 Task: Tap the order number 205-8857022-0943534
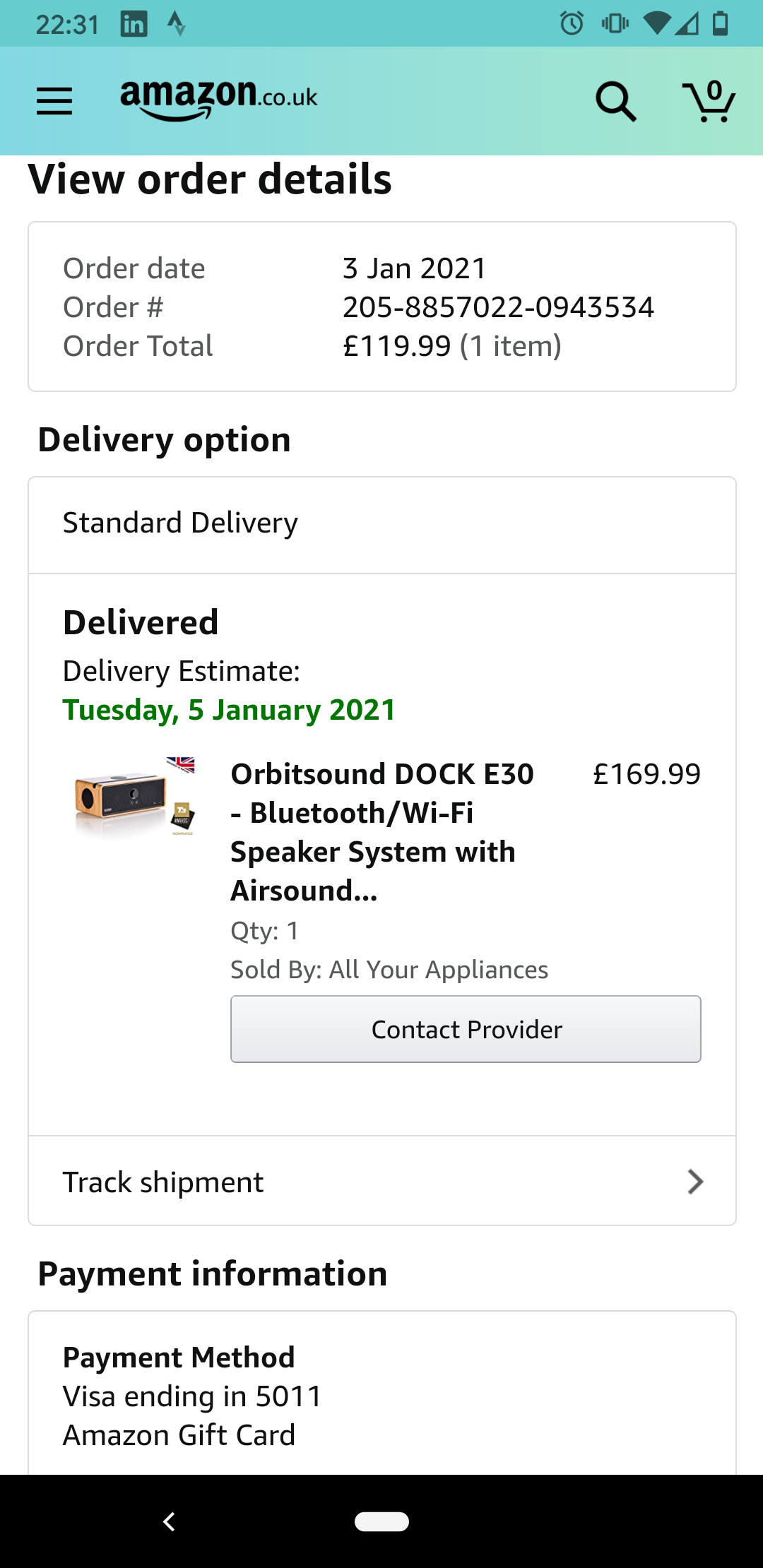point(498,307)
